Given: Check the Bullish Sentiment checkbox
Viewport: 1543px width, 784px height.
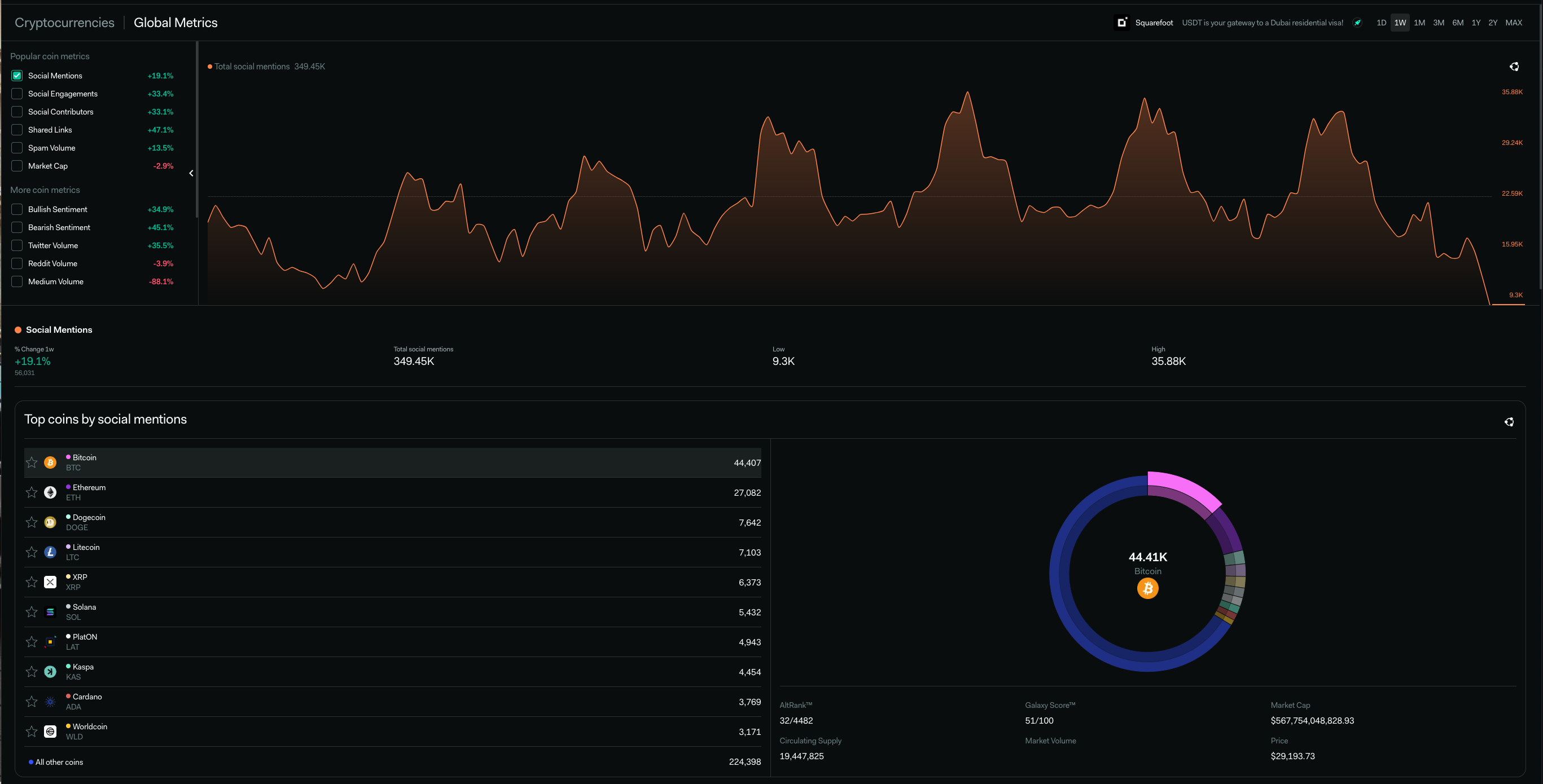Looking at the screenshot, I should [x=17, y=209].
